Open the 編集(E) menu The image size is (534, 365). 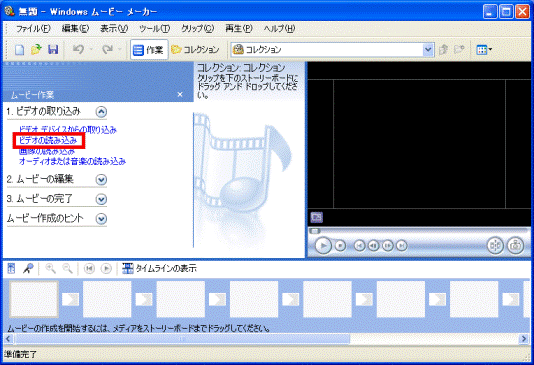(75, 29)
